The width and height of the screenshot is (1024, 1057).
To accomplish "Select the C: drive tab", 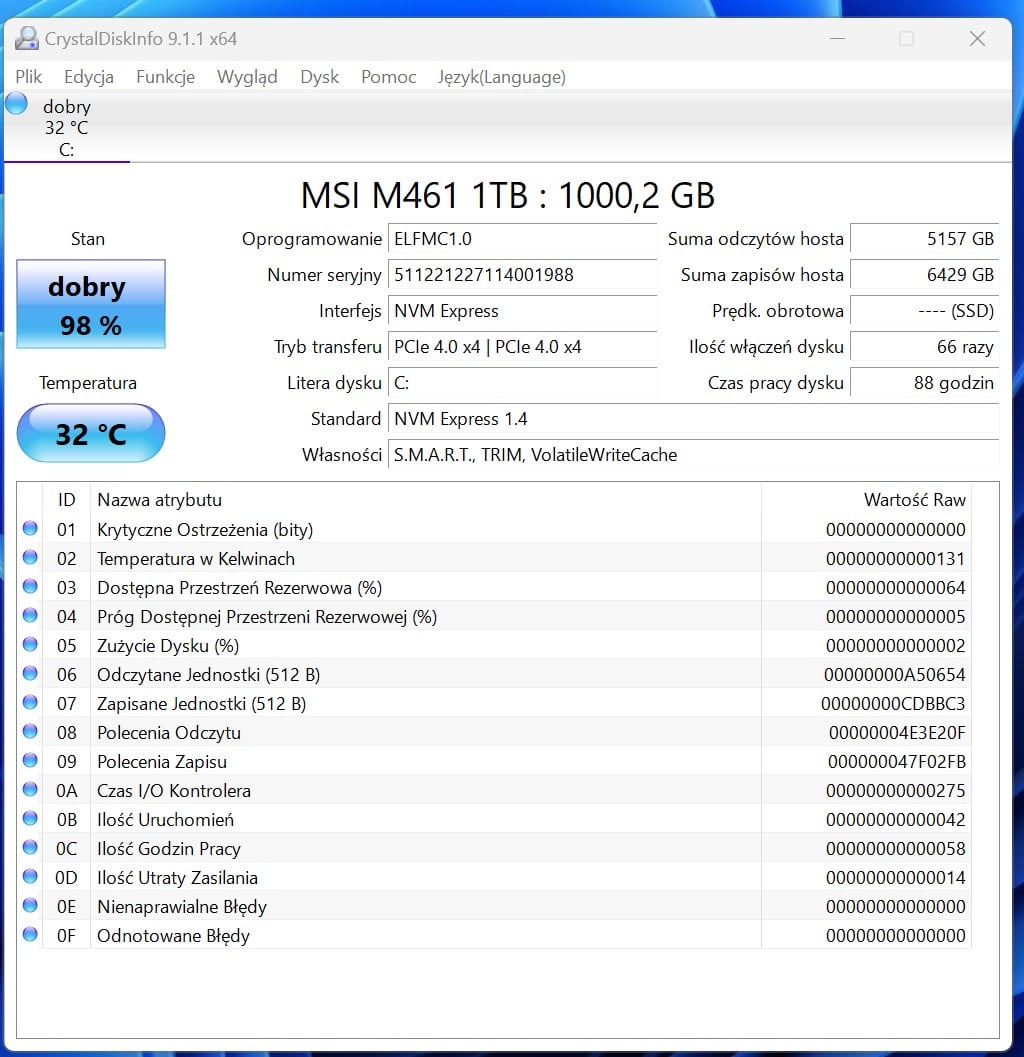I will [x=66, y=128].
